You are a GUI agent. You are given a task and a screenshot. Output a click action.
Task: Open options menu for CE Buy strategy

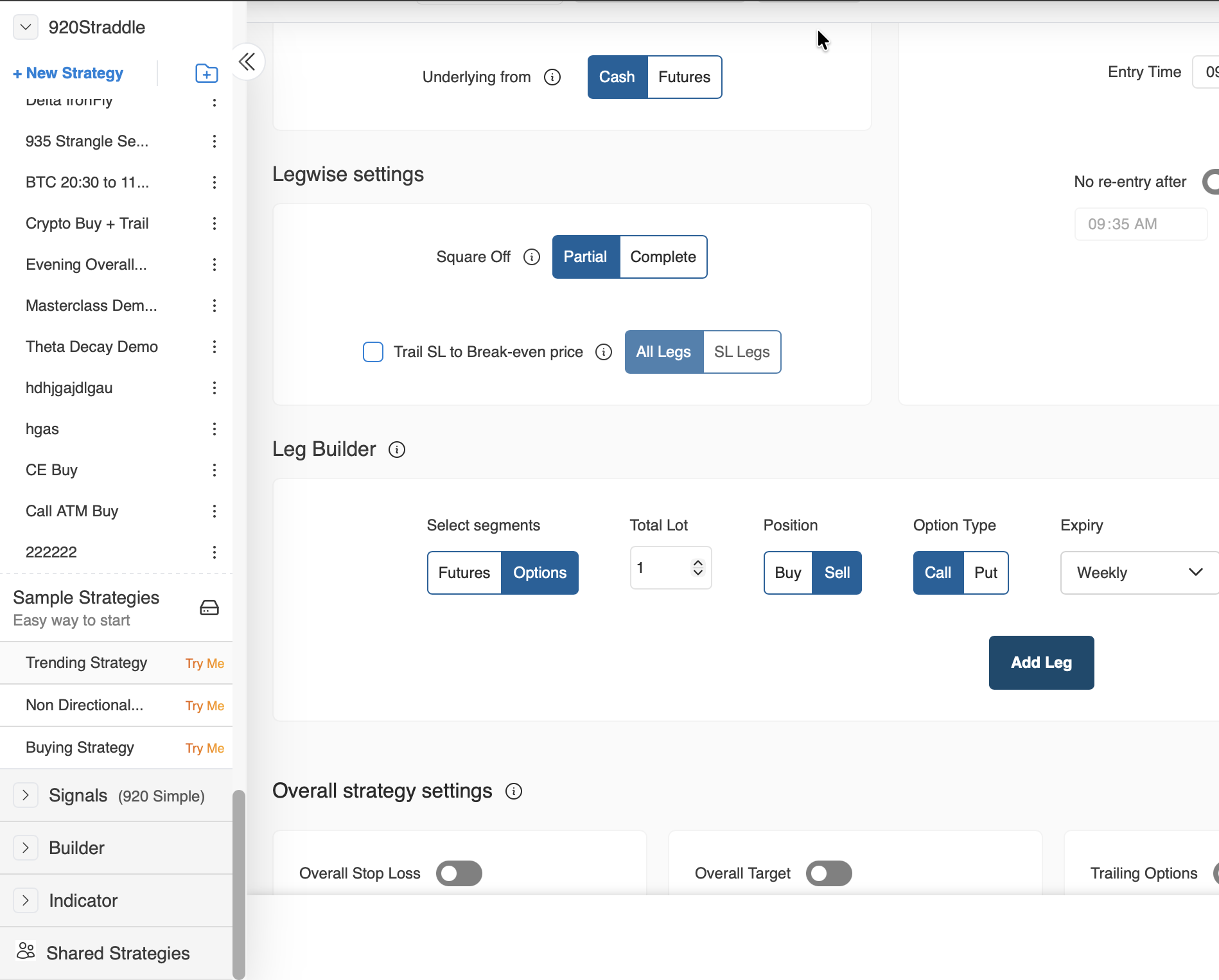[x=215, y=470]
